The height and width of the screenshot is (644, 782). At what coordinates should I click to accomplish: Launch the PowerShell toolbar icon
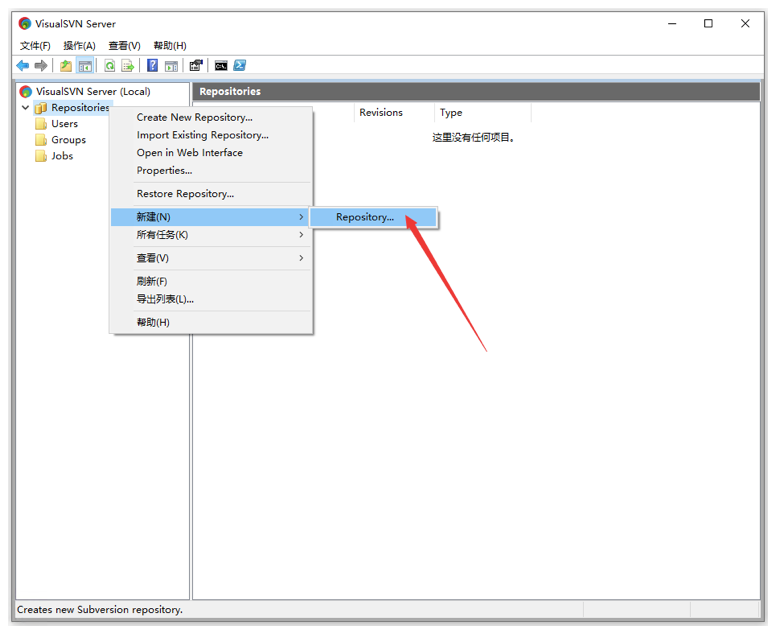240,66
